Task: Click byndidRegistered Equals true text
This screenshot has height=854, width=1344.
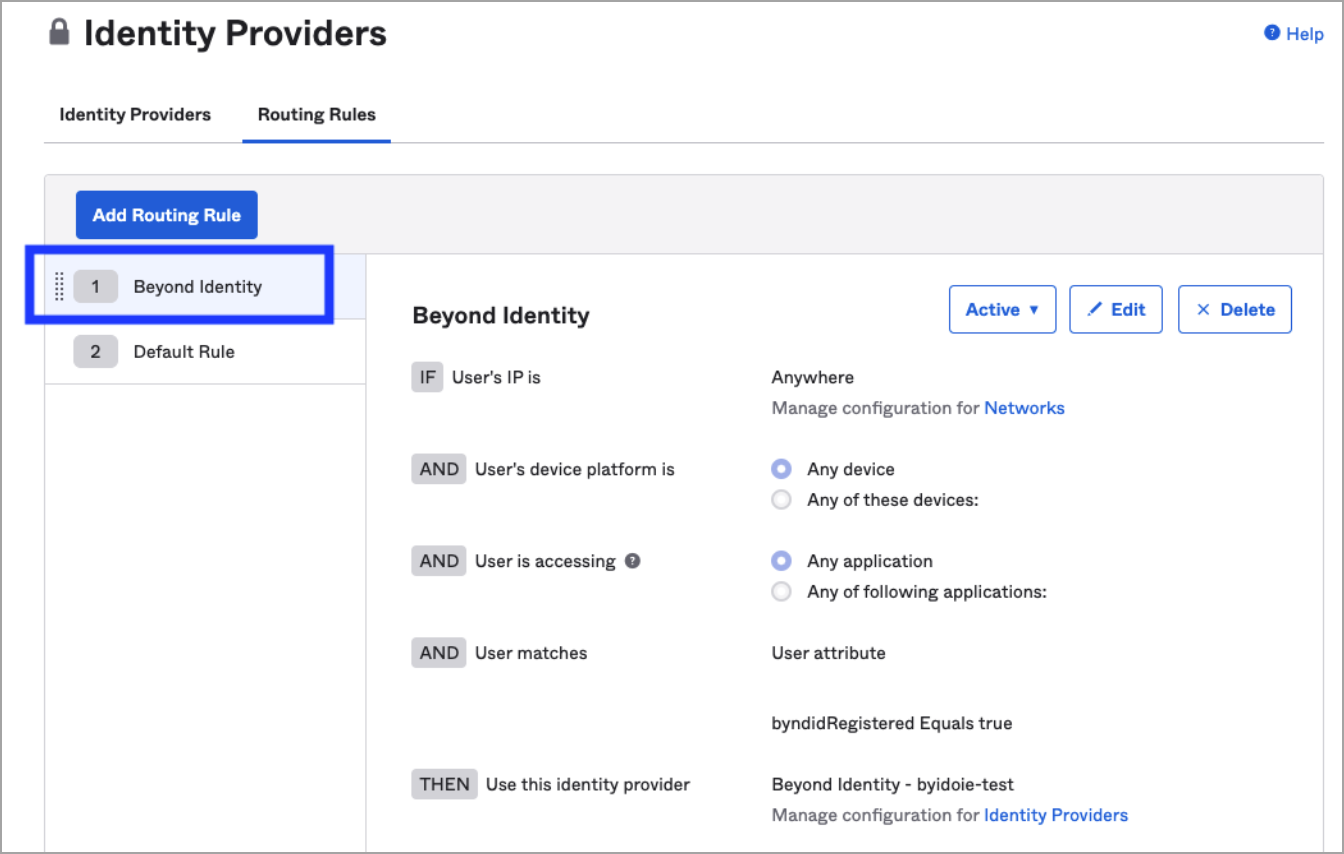Action: point(892,723)
